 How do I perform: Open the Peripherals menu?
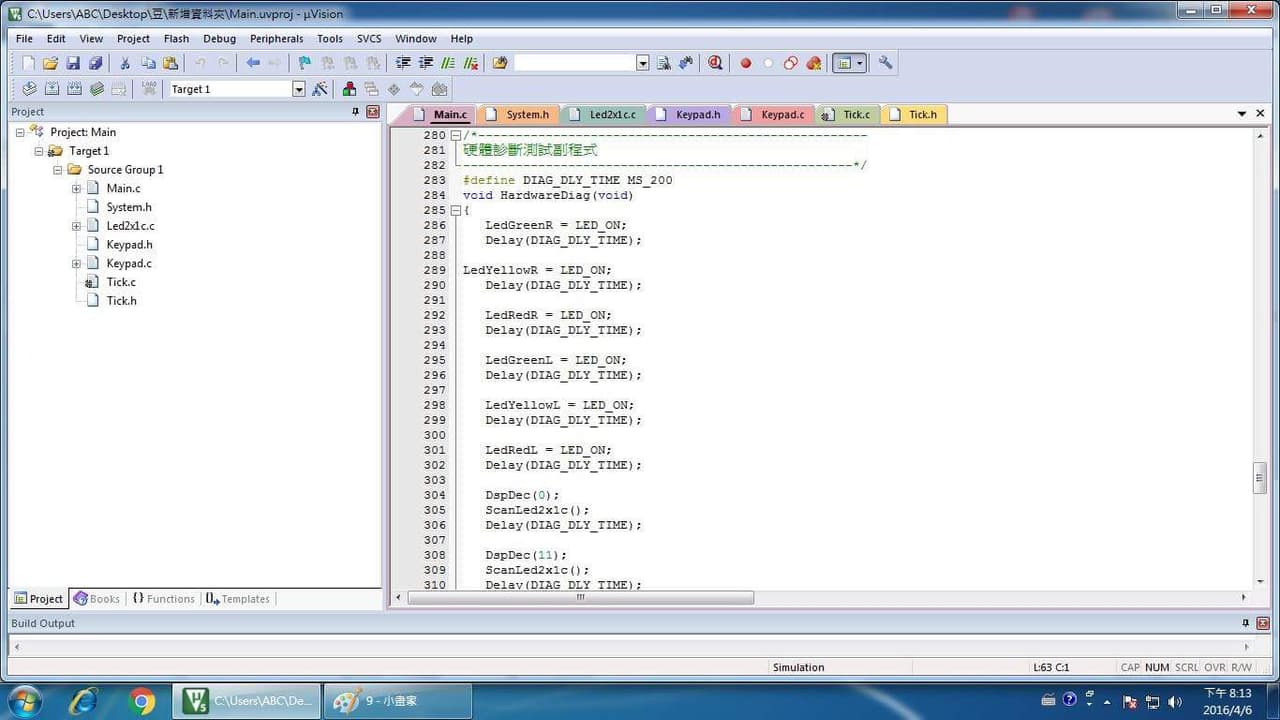(277, 39)
